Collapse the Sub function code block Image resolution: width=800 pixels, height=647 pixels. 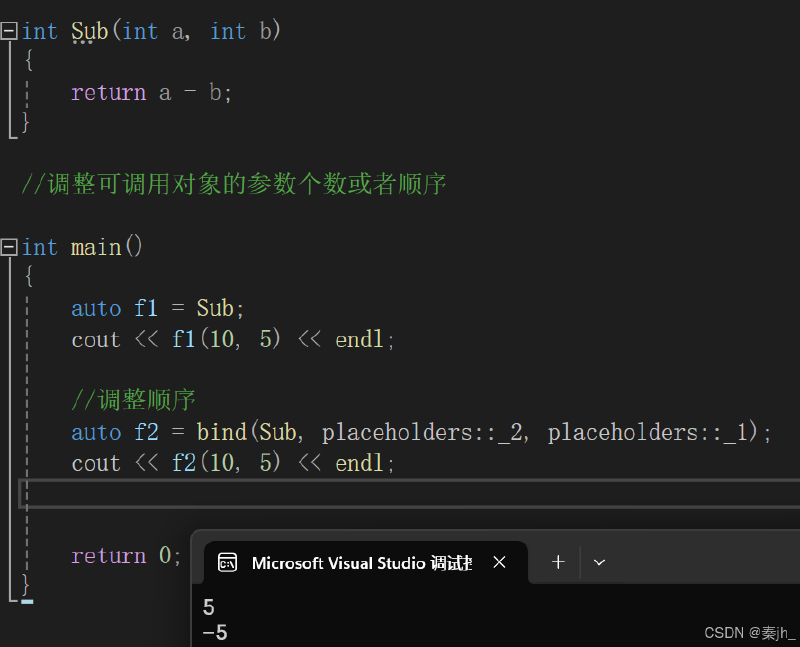(x=9, y=31)
